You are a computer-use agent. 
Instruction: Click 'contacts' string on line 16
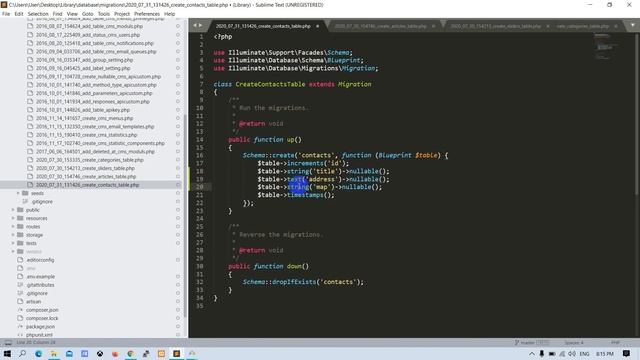[x=316, y=156]
